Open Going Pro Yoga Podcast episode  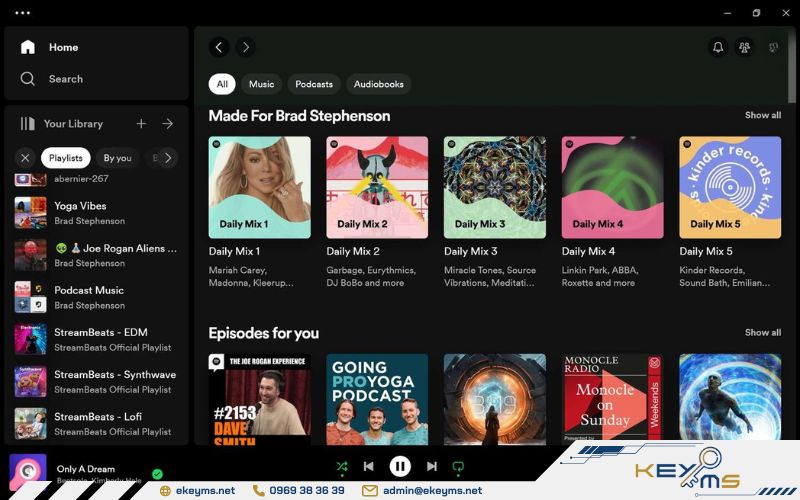coord(377,399)
